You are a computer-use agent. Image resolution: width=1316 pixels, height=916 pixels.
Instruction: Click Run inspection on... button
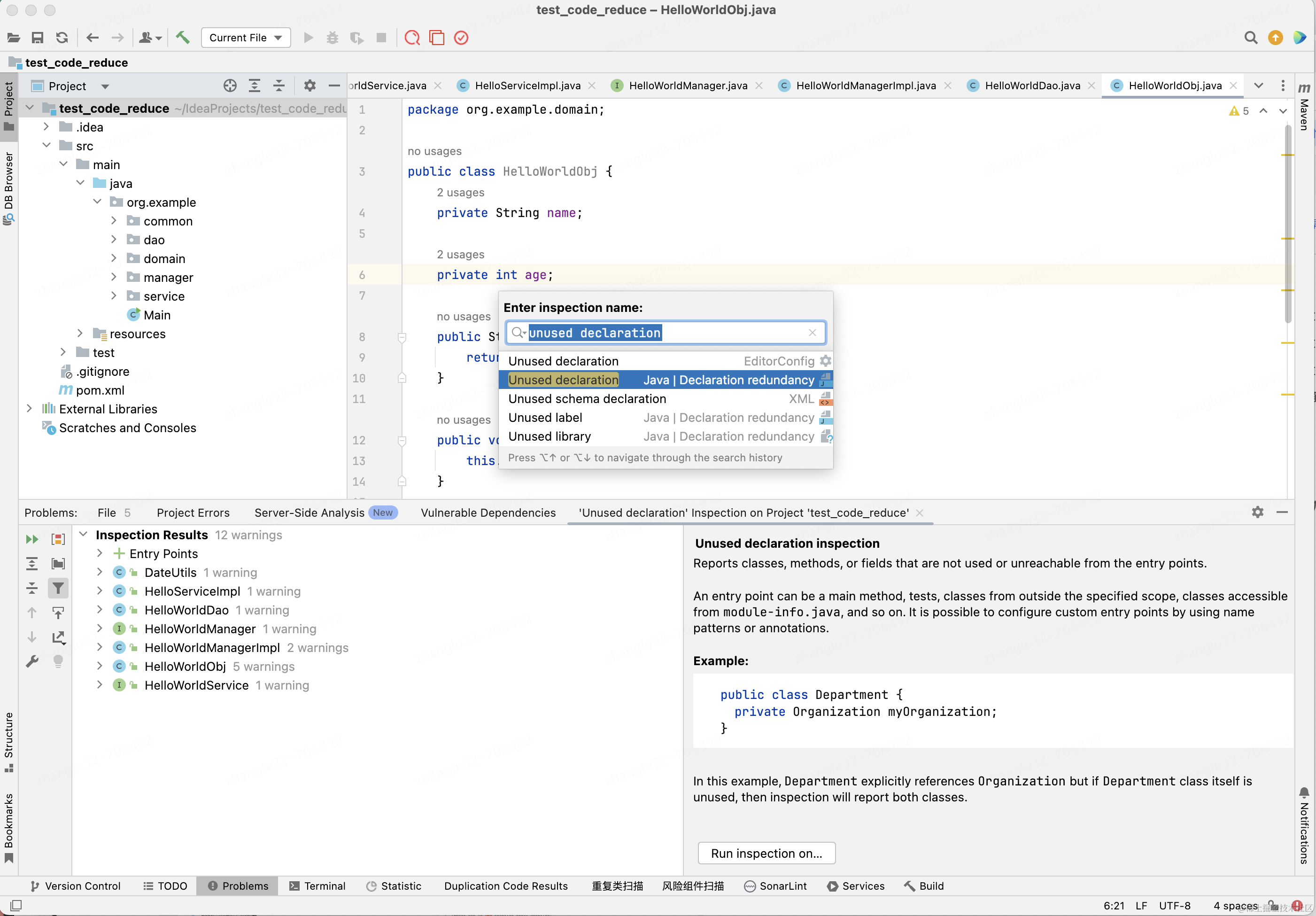click(766, 853)
